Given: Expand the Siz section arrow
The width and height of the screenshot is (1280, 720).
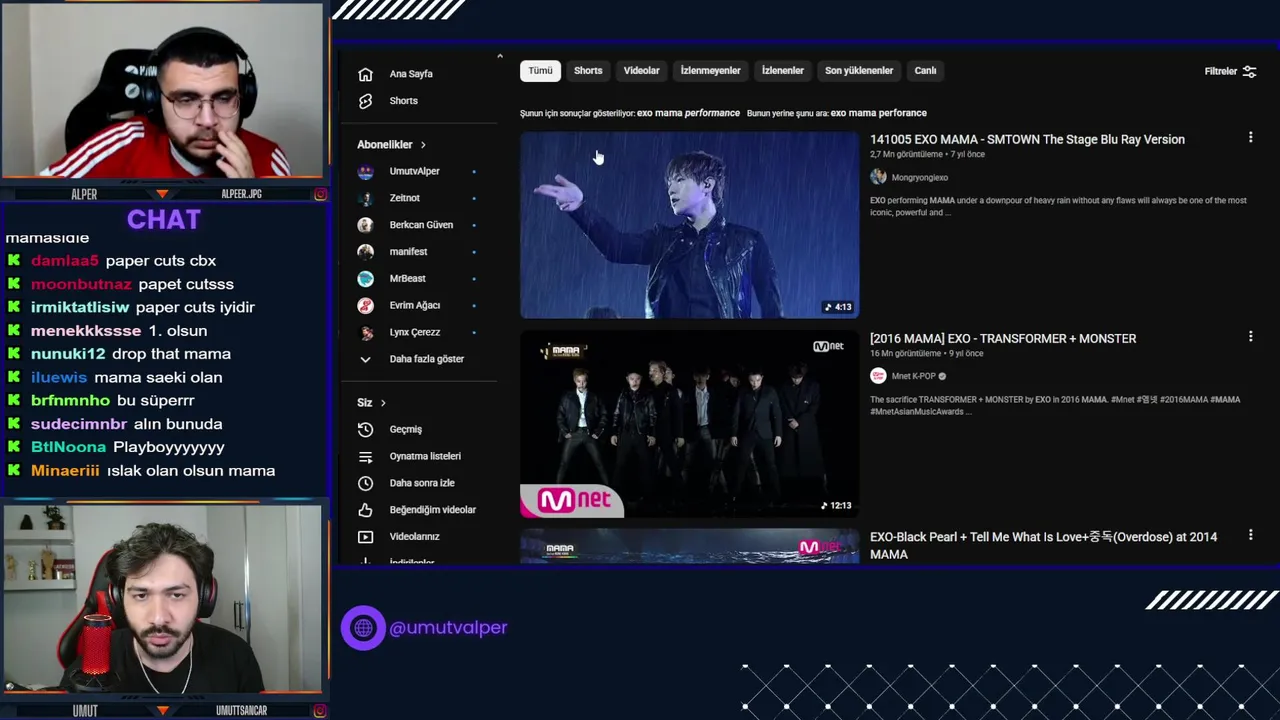Looking at the screenshot, I should click(x=383, y=403).
